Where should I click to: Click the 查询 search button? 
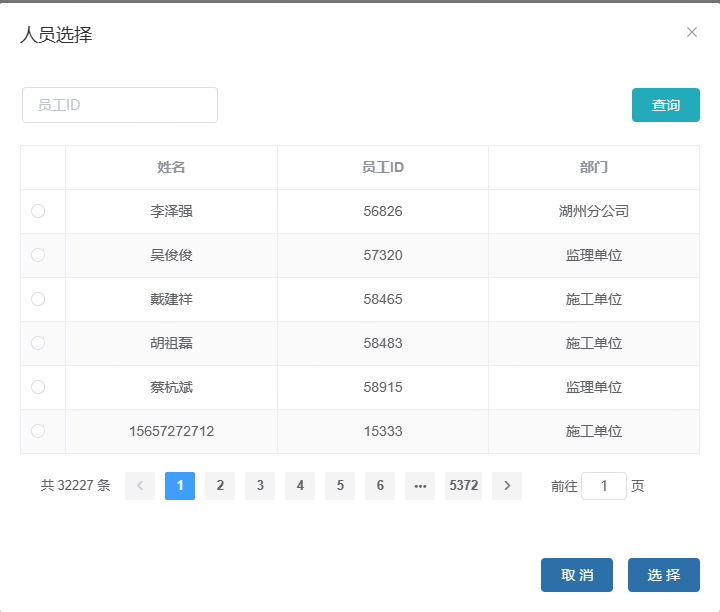[665, 105]
